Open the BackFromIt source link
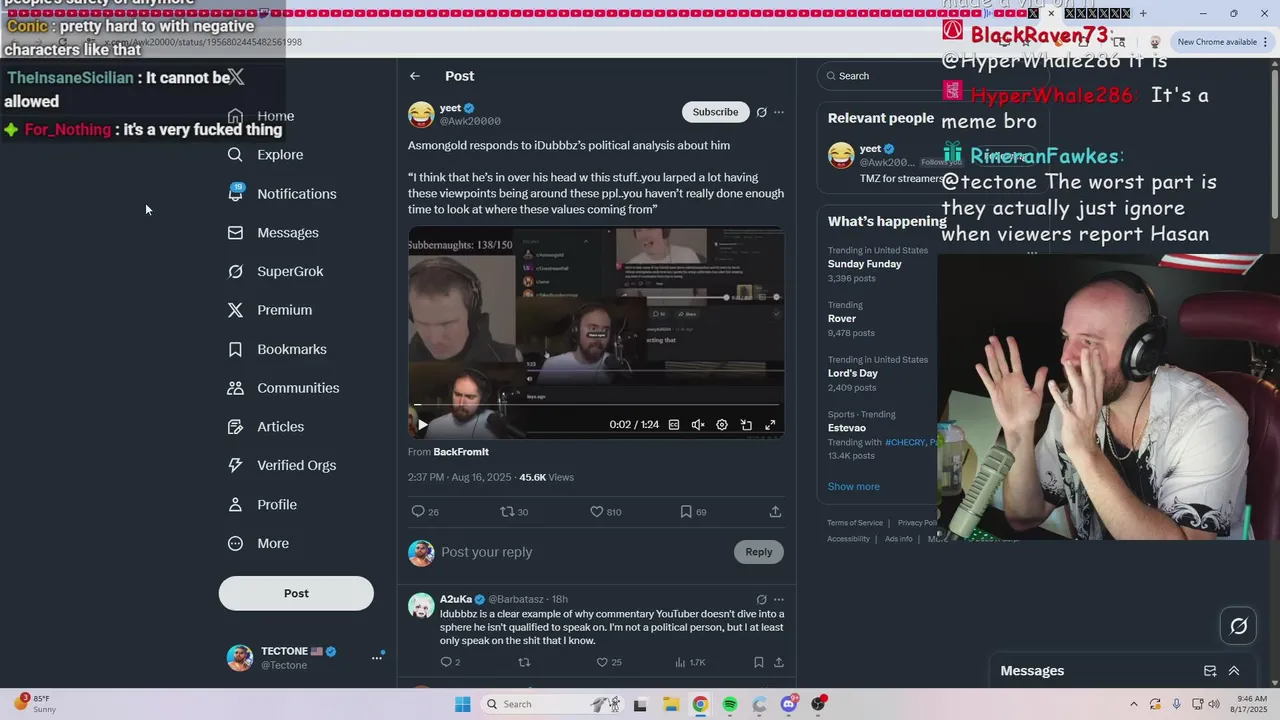The image size is (1280, 720). (461, 452)
